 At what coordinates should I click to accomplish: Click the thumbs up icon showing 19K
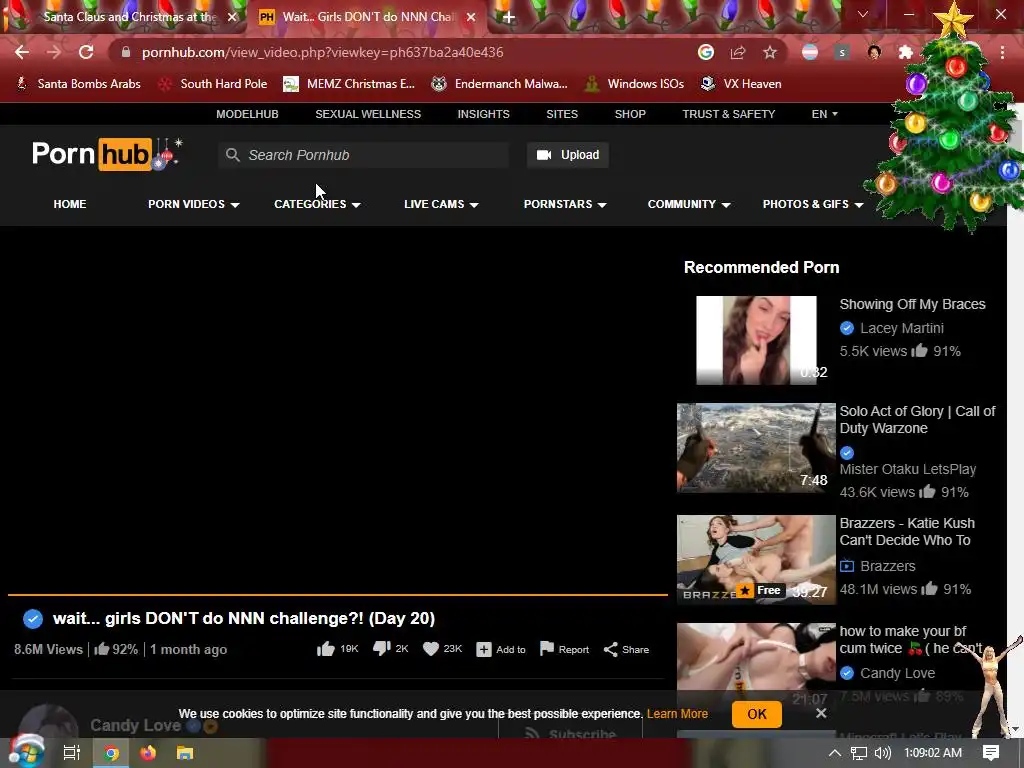(325, 648)
